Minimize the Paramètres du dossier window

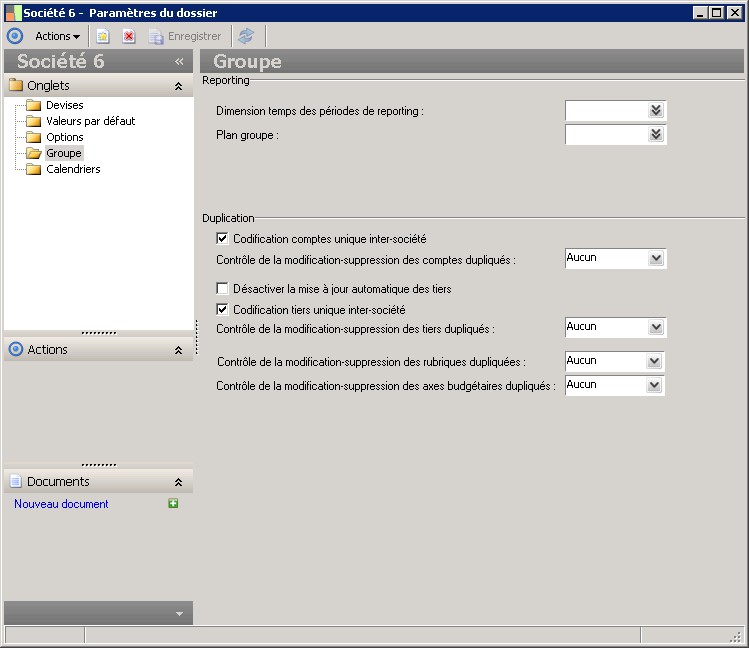point(700,12)
